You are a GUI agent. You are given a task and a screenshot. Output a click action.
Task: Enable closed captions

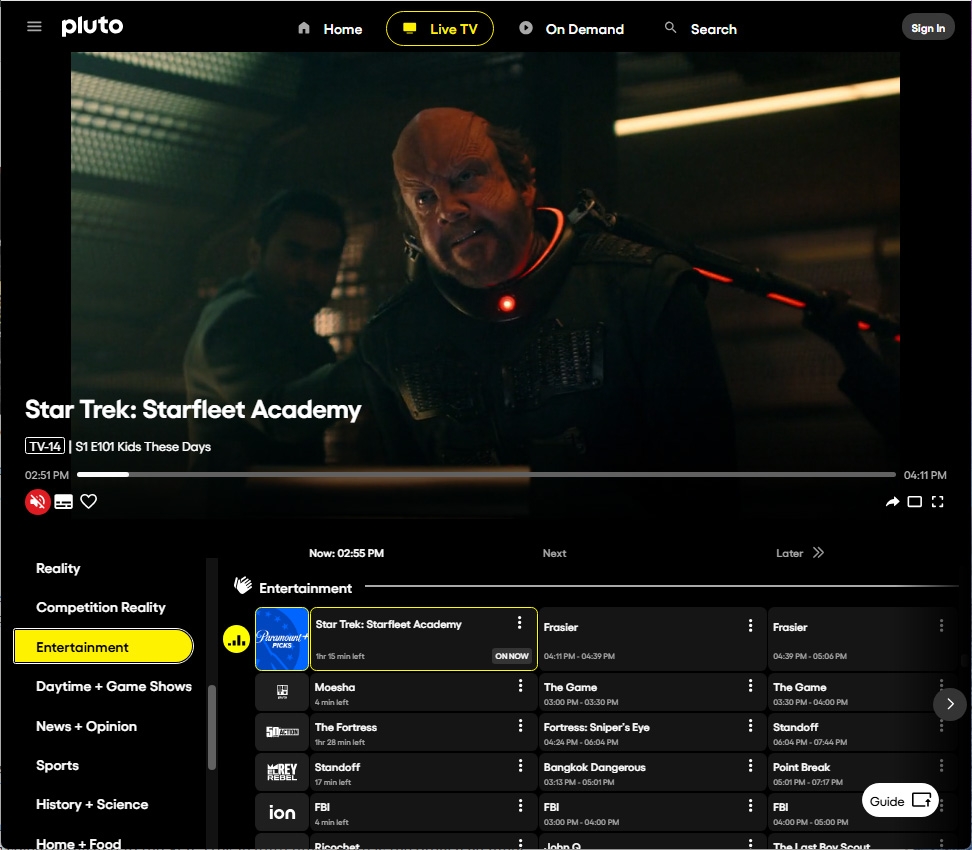[63, 501]
